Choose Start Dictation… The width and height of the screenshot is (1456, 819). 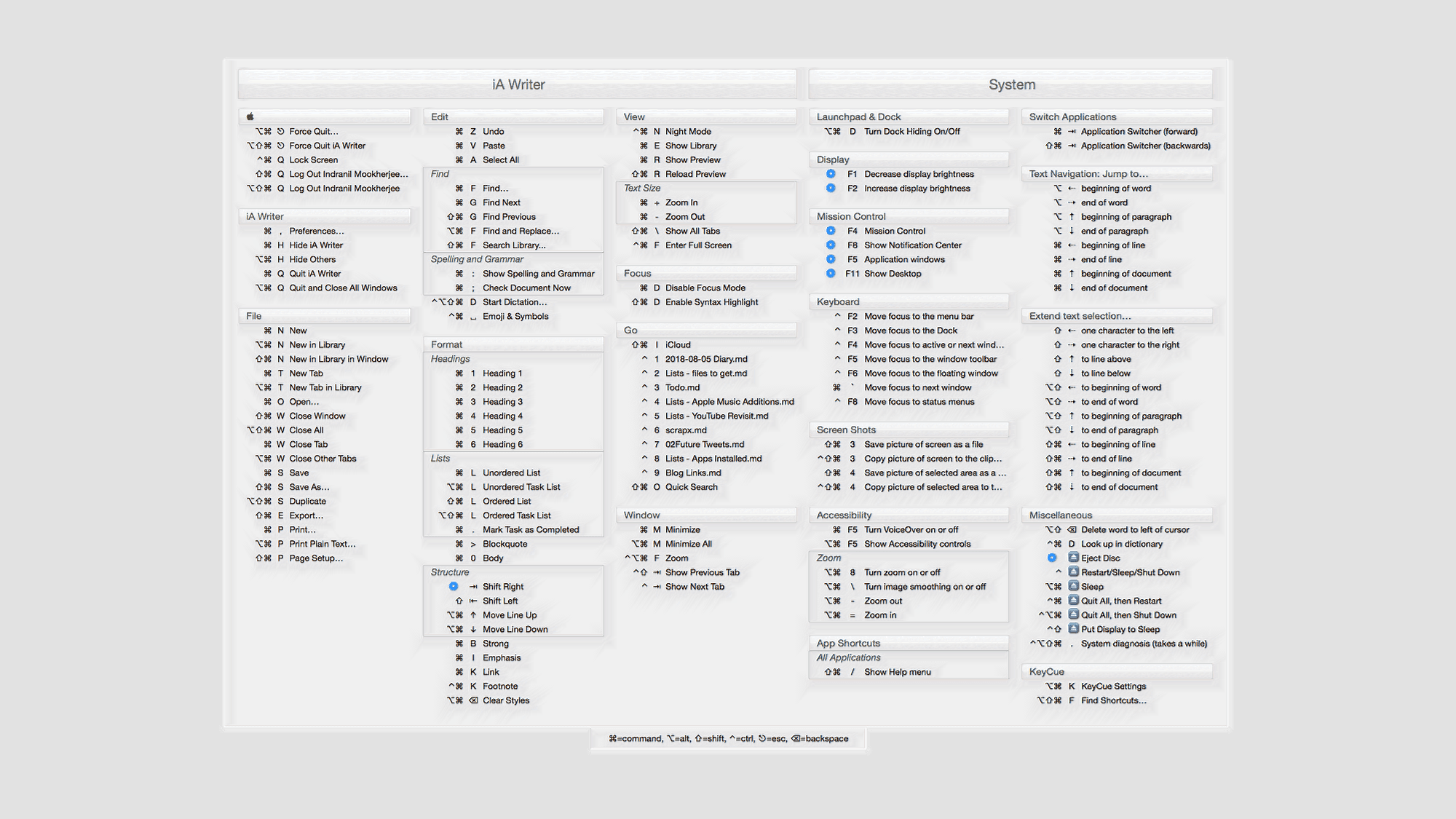513,302
